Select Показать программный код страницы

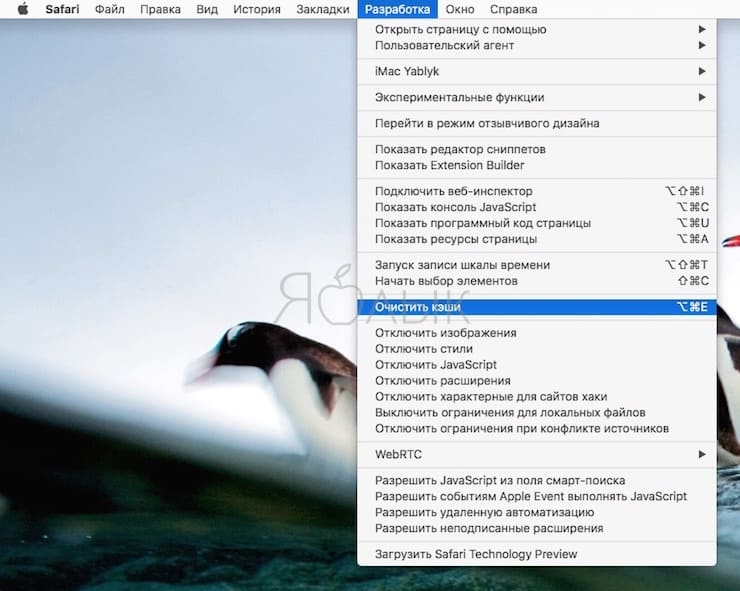coord(537,223)
